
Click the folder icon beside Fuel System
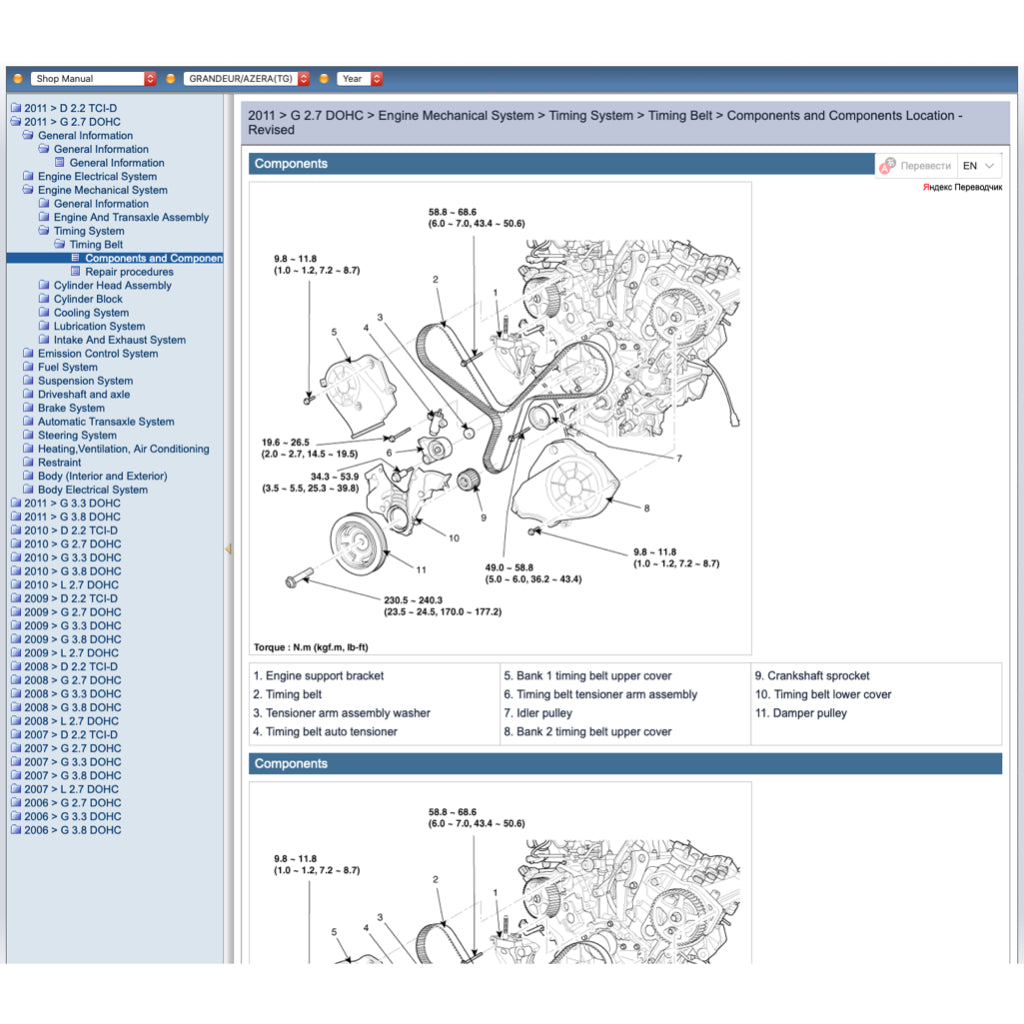29,367
